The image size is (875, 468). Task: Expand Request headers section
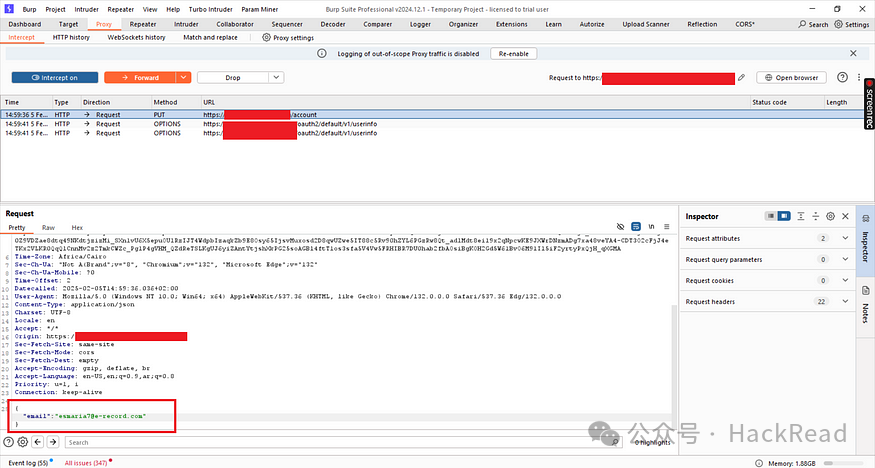[x=845, y=302]
